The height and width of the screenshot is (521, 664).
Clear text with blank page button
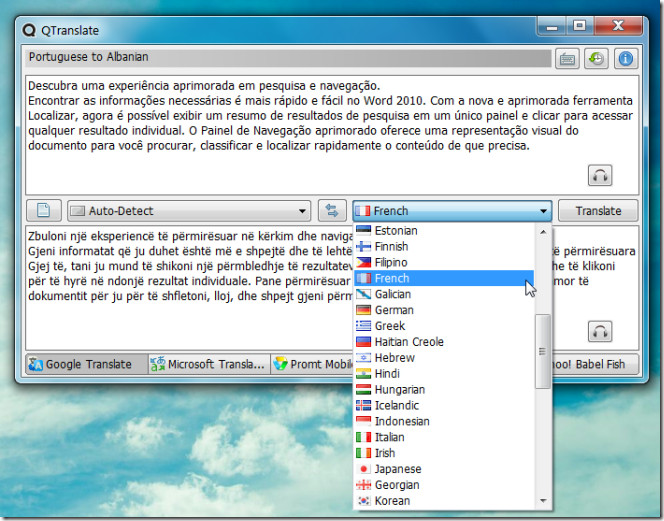(x=44, y=211)
